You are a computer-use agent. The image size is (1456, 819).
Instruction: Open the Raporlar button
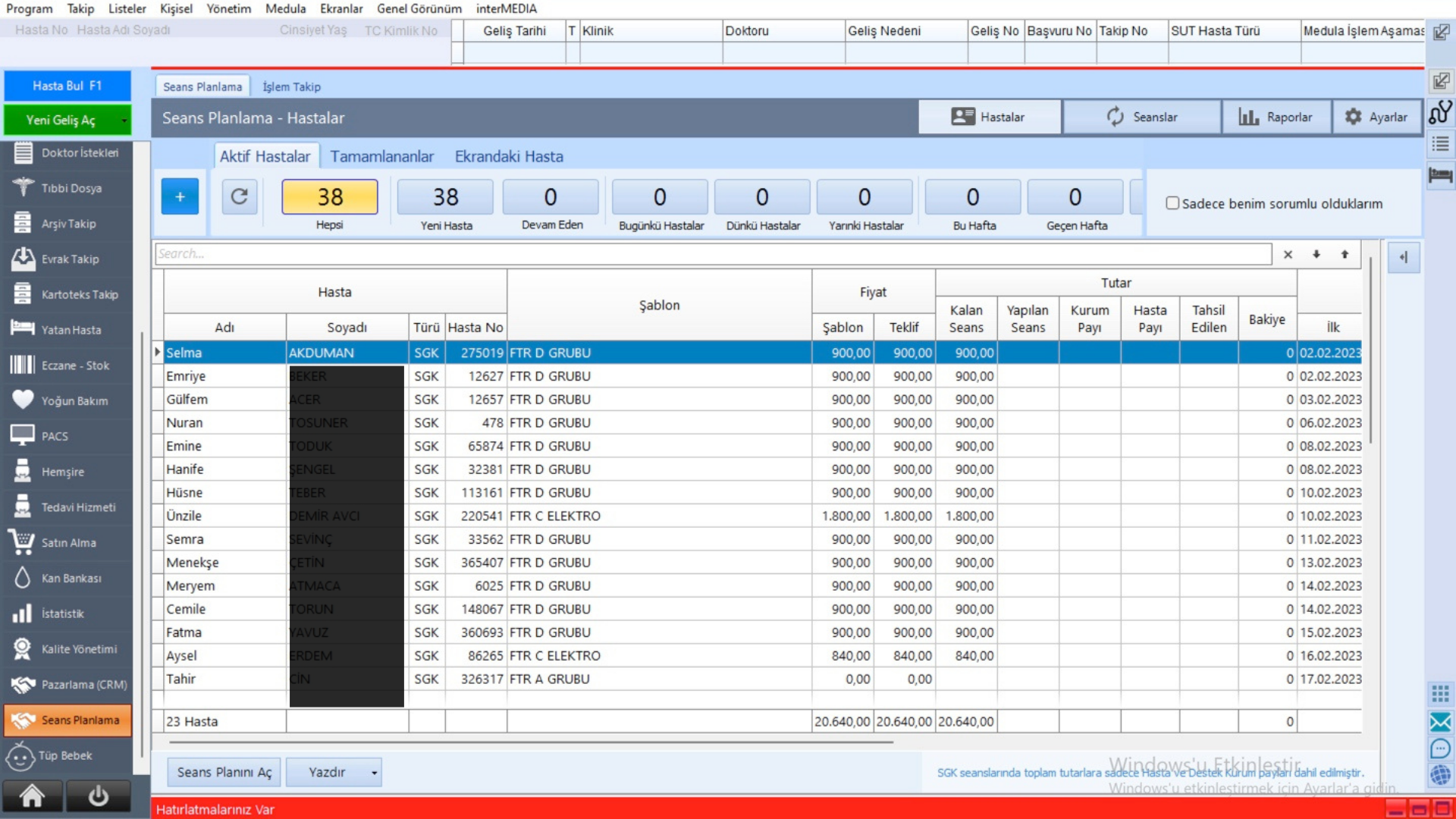1276,117
